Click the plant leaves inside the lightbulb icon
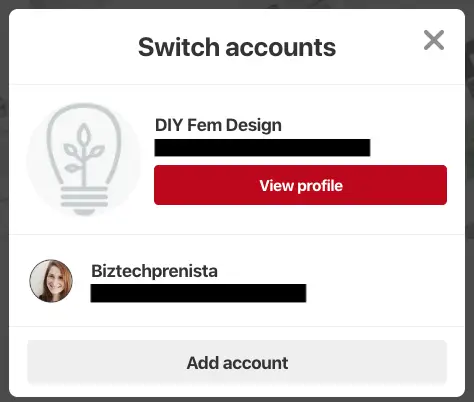This screenshot has height=402, width=474. [84, 149]
